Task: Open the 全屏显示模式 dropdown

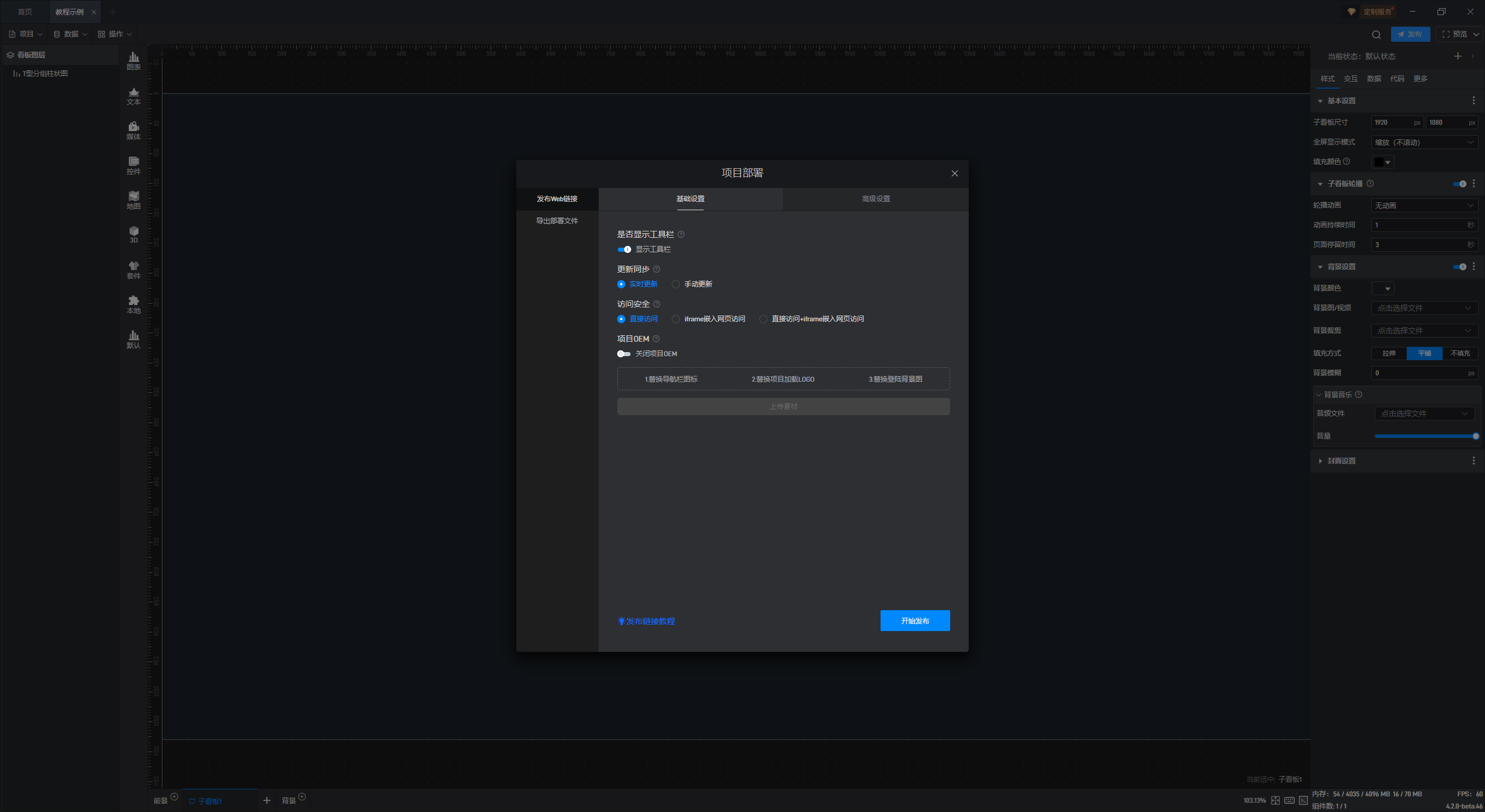Action: (x=1424, y=142)
